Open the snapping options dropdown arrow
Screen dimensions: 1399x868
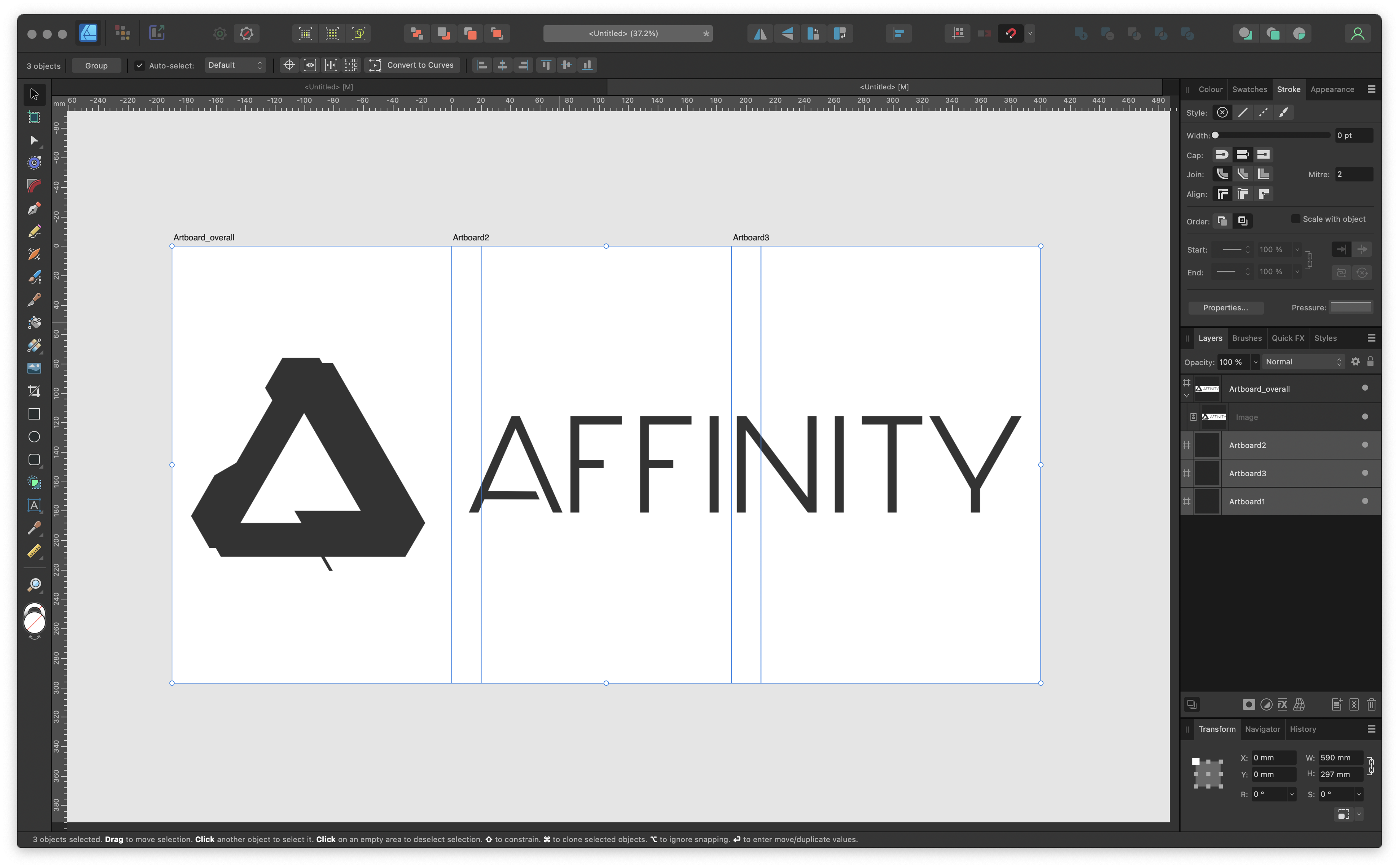pyautogui.click(x=1030, y=34)
